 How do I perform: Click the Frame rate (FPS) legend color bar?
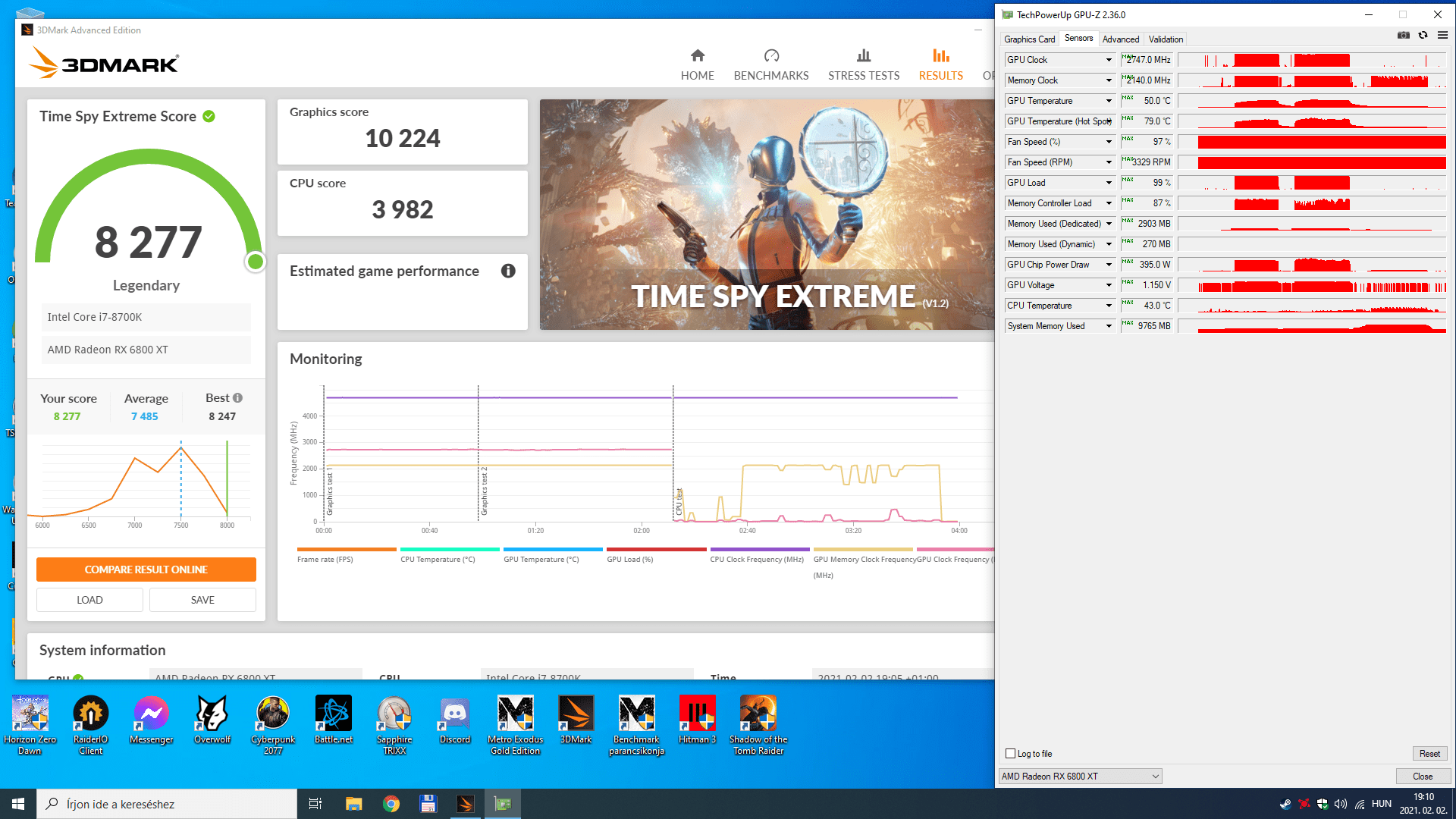[x=347, y=549]
